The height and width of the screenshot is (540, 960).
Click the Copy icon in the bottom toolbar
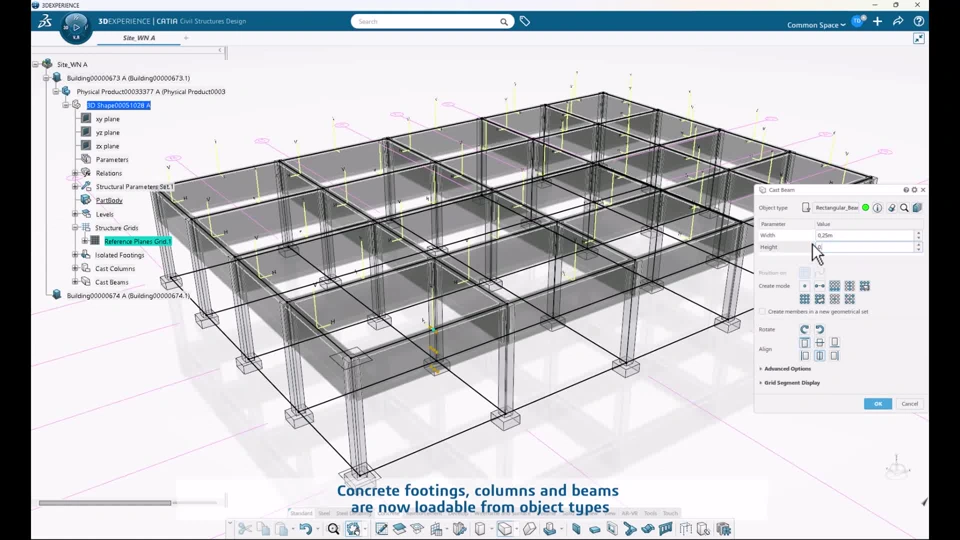(x=263, y=528)
